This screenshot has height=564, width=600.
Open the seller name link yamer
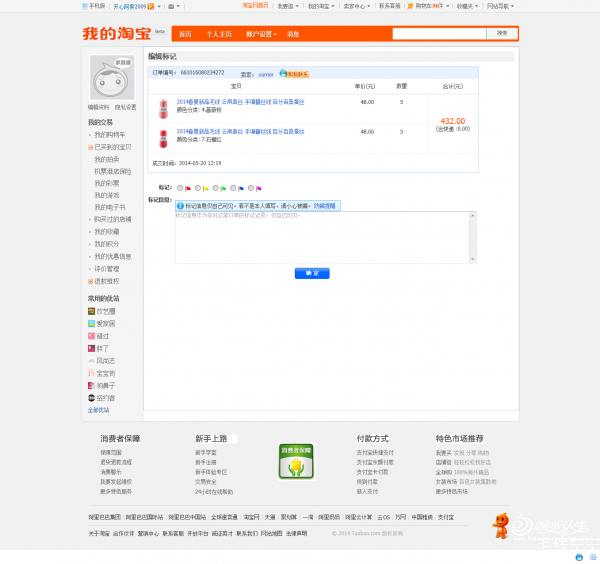[x=266, y=75]
